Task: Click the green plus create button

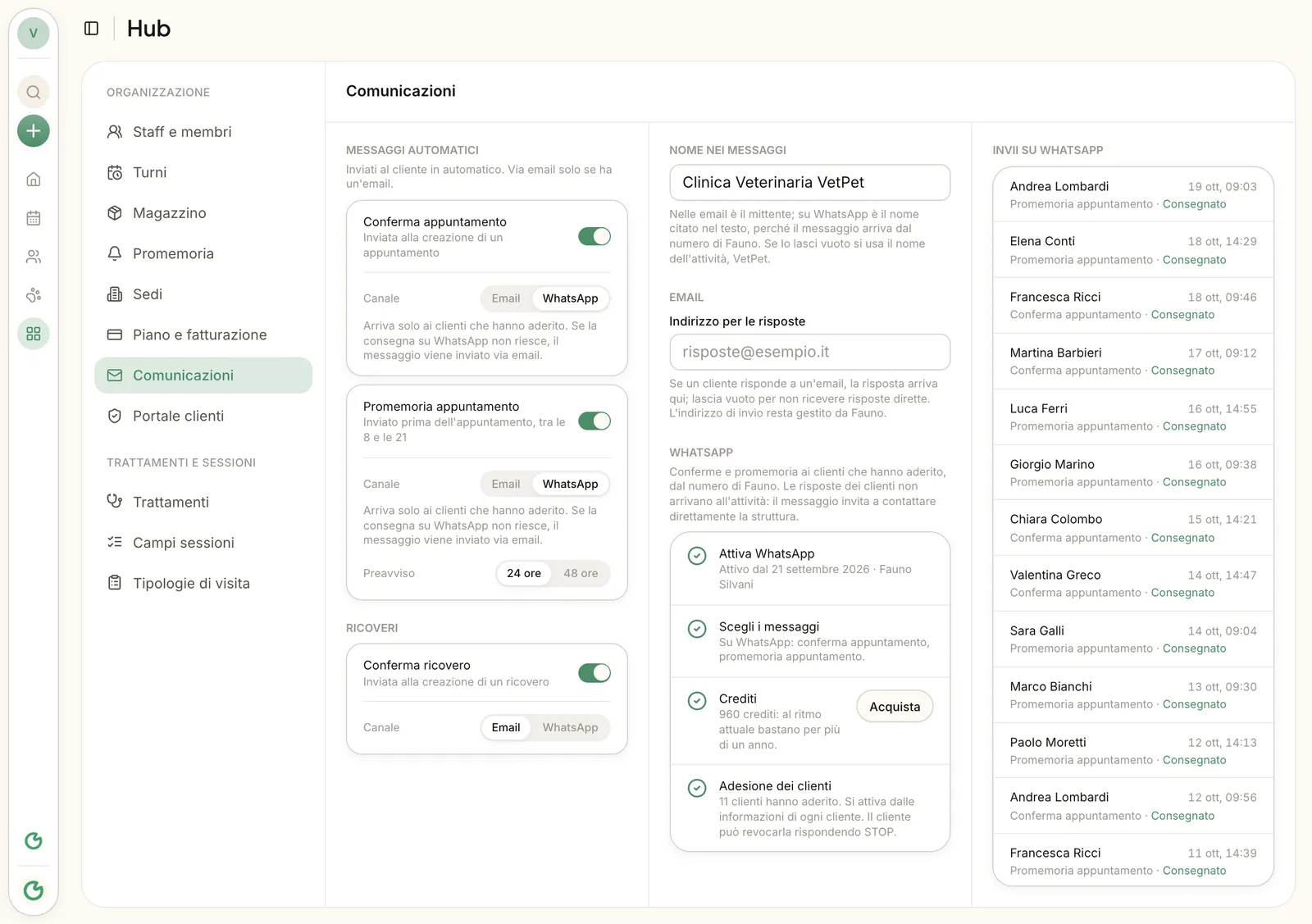Action: [34, 130]
